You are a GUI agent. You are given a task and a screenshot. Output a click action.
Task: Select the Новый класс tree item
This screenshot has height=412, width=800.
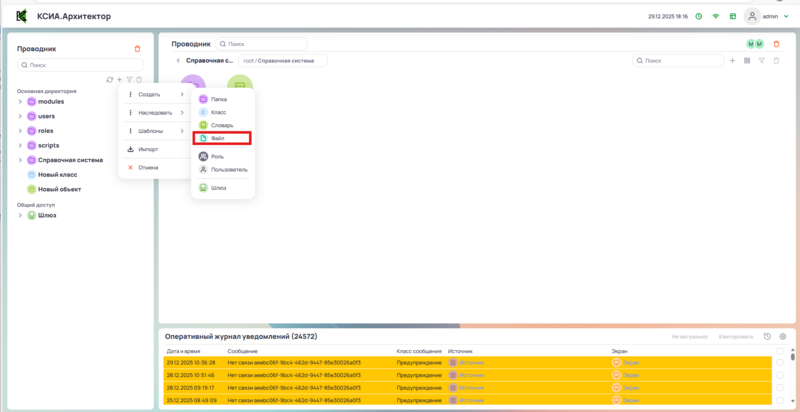point(58,174)
